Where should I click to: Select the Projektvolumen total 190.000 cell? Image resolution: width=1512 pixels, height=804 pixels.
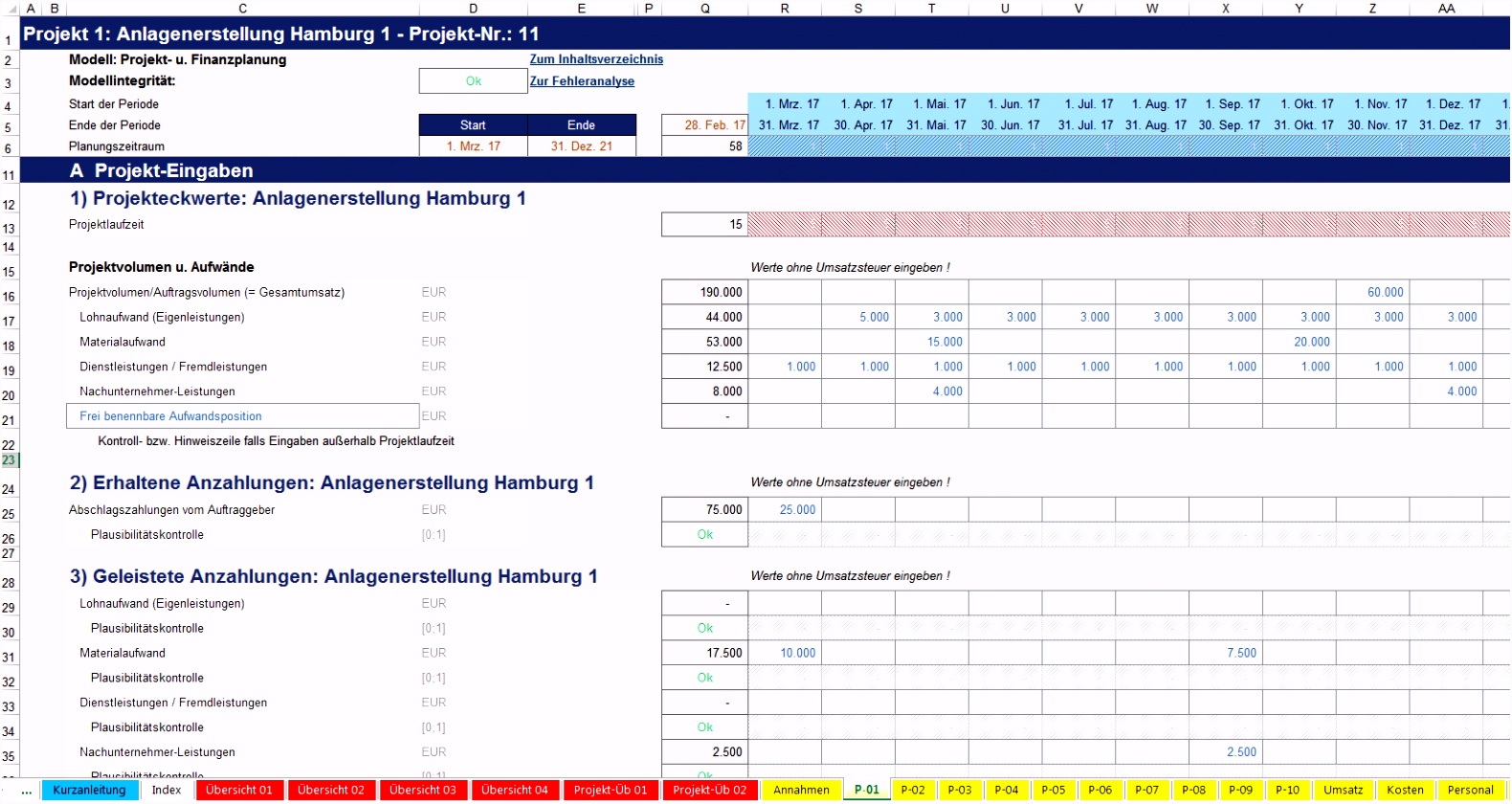pyautogui.click(x=704, y=292)
